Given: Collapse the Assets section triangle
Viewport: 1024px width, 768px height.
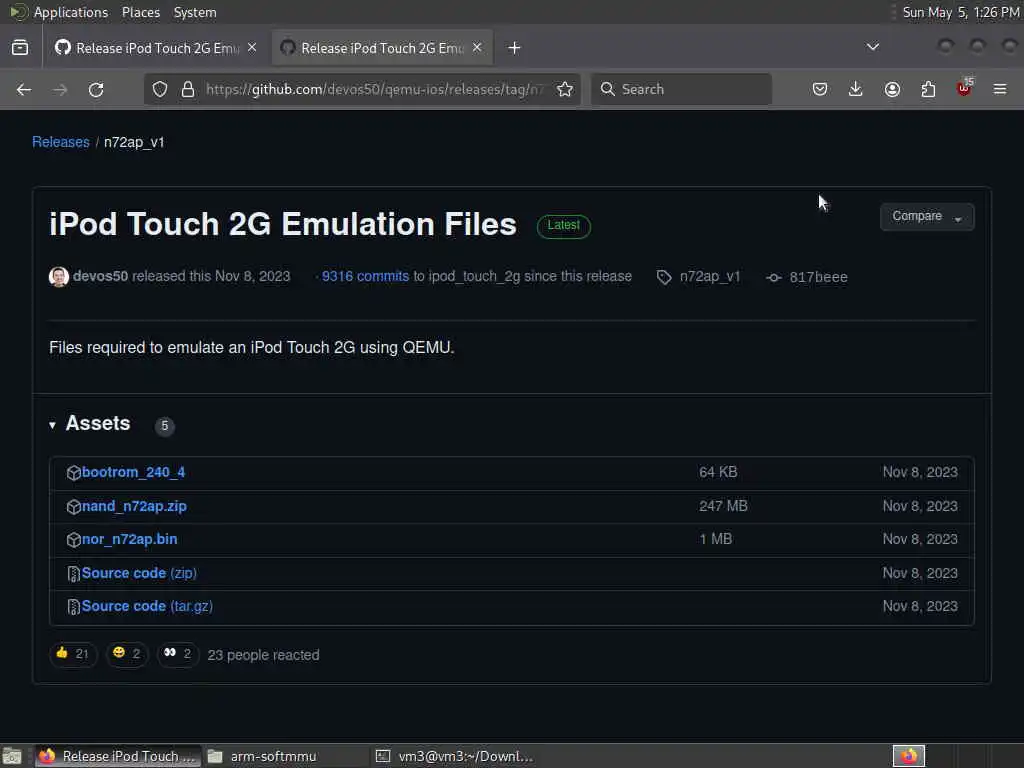Looking at the screenshot, I should [52, 425].
